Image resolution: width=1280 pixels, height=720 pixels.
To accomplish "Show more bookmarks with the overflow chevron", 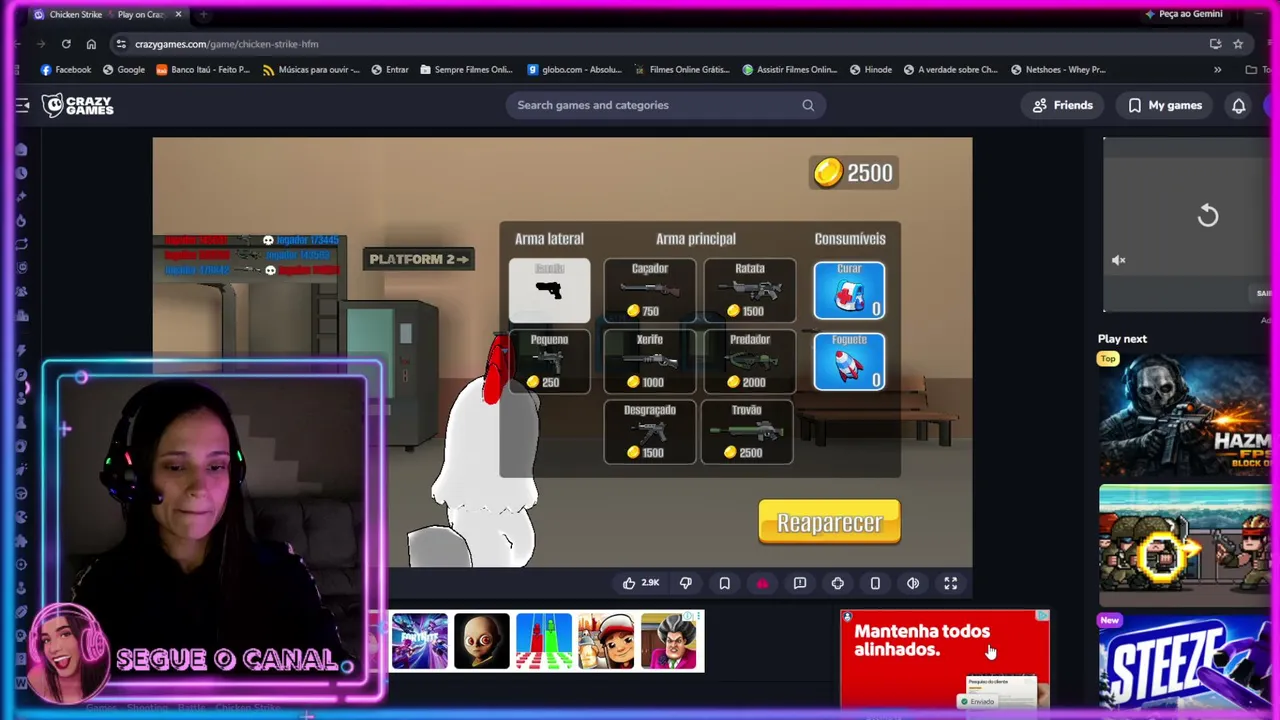I will pyautogui.click(x=1217, y=70).
